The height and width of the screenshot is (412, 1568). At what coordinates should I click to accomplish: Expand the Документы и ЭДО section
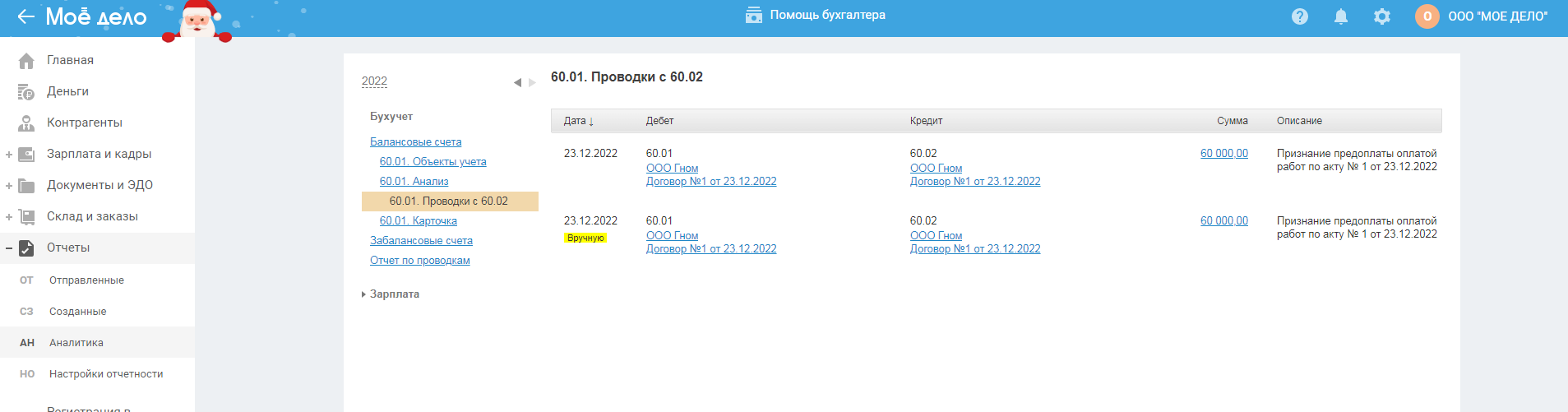coord(9,186)
